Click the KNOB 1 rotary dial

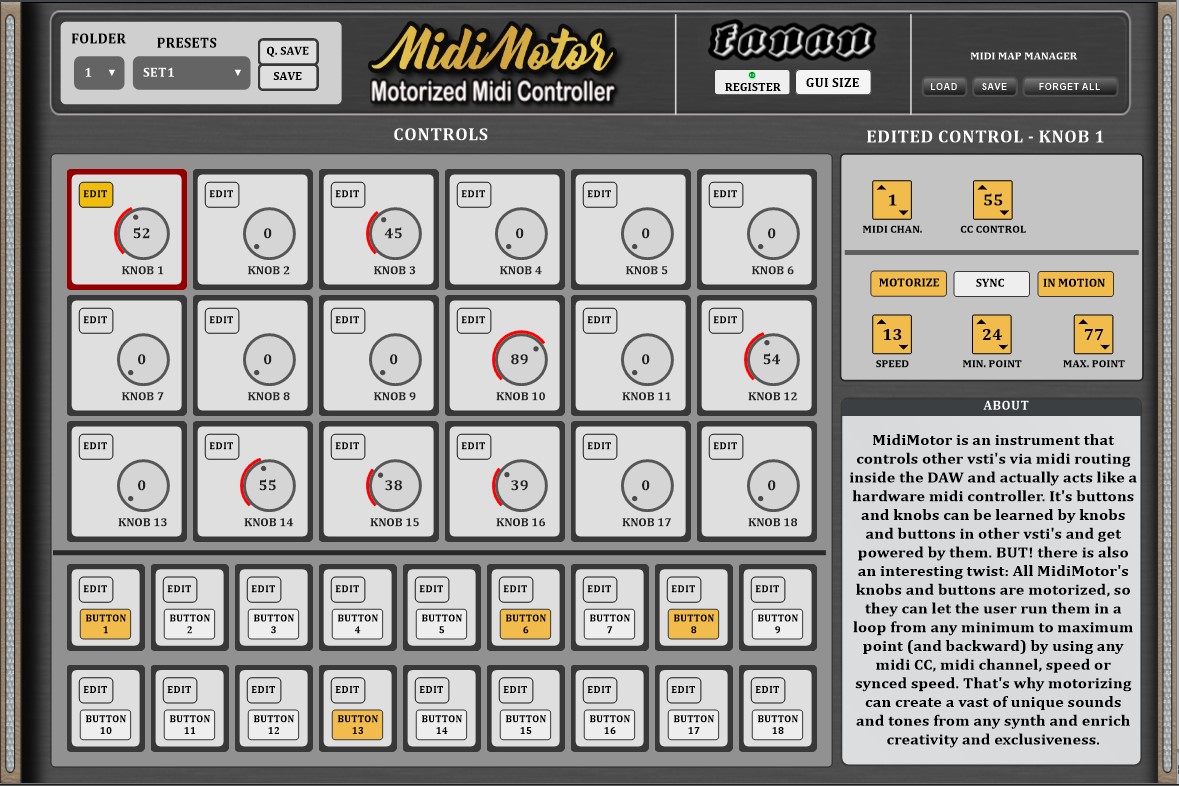pyautogui.click(x=142, y=232)
